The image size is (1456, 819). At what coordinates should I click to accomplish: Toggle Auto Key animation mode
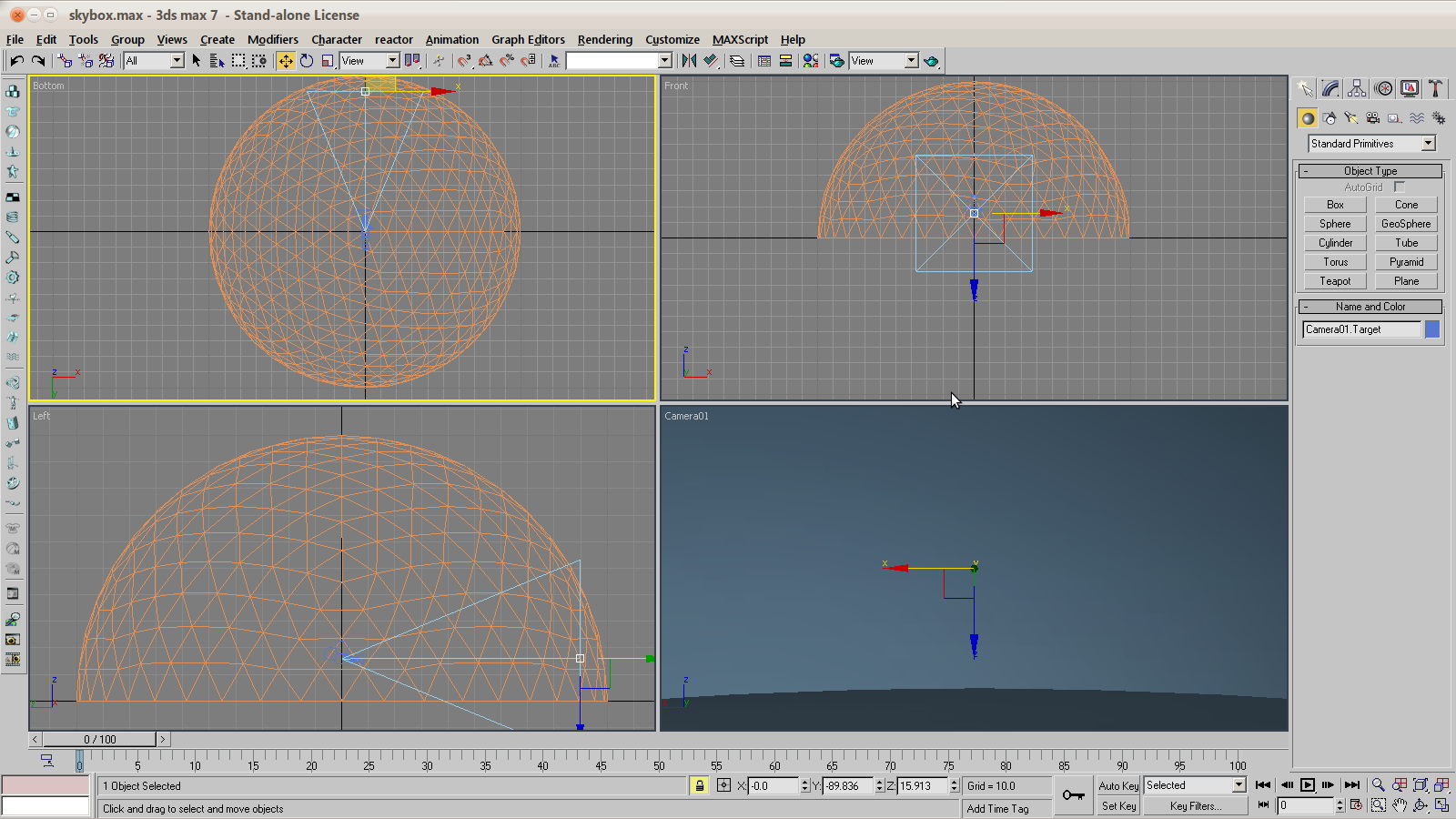(1118, 785)
